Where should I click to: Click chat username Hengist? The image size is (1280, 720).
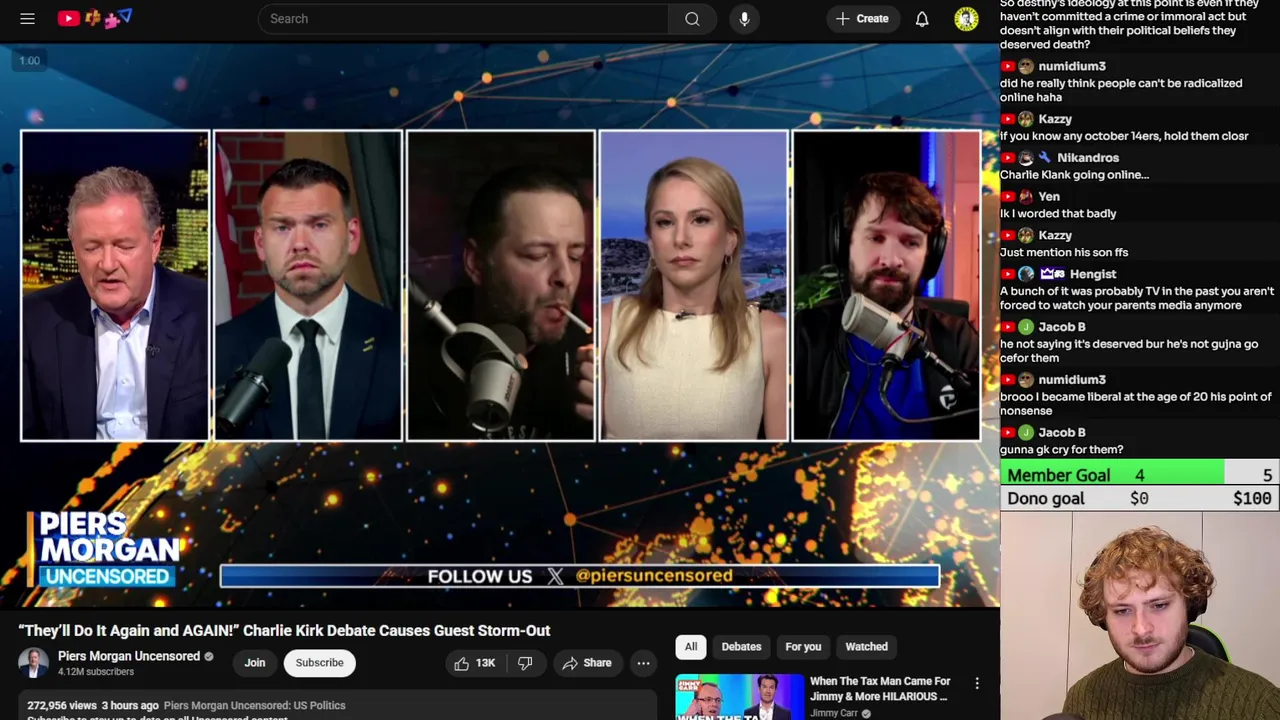point(1093,274)
